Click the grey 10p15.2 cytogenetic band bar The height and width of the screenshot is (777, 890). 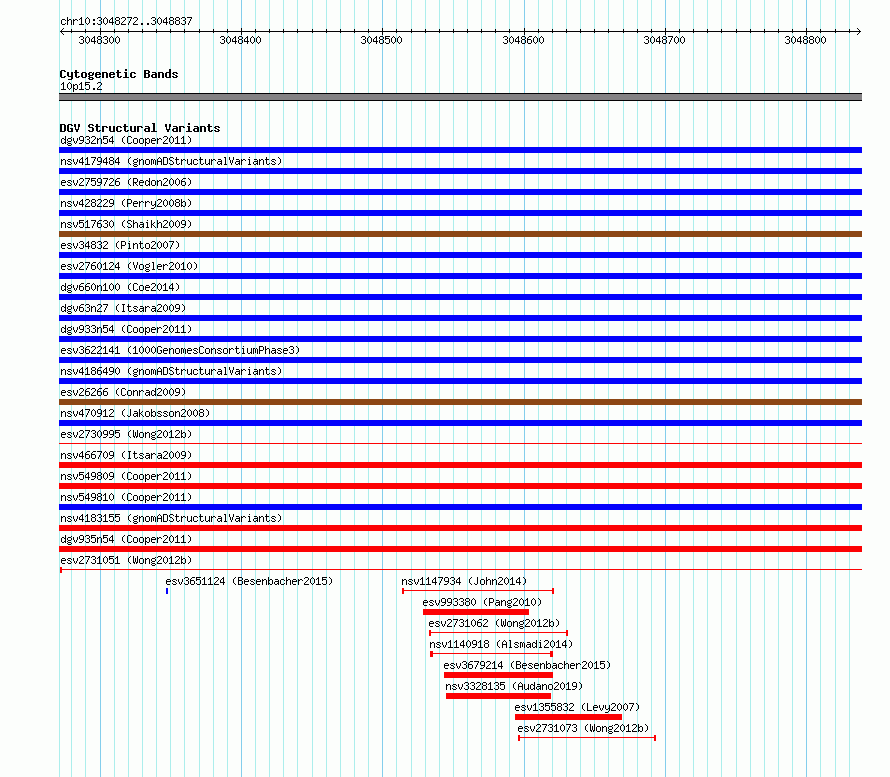[x=460, y=97]
